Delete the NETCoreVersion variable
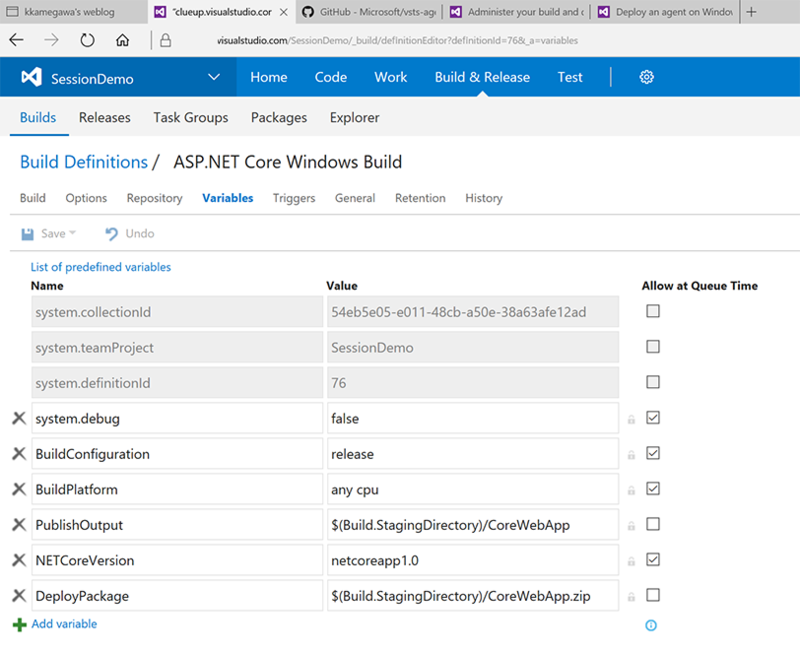Image resolution: width=800 pixels, height=653 pixels. pos(19,560)
